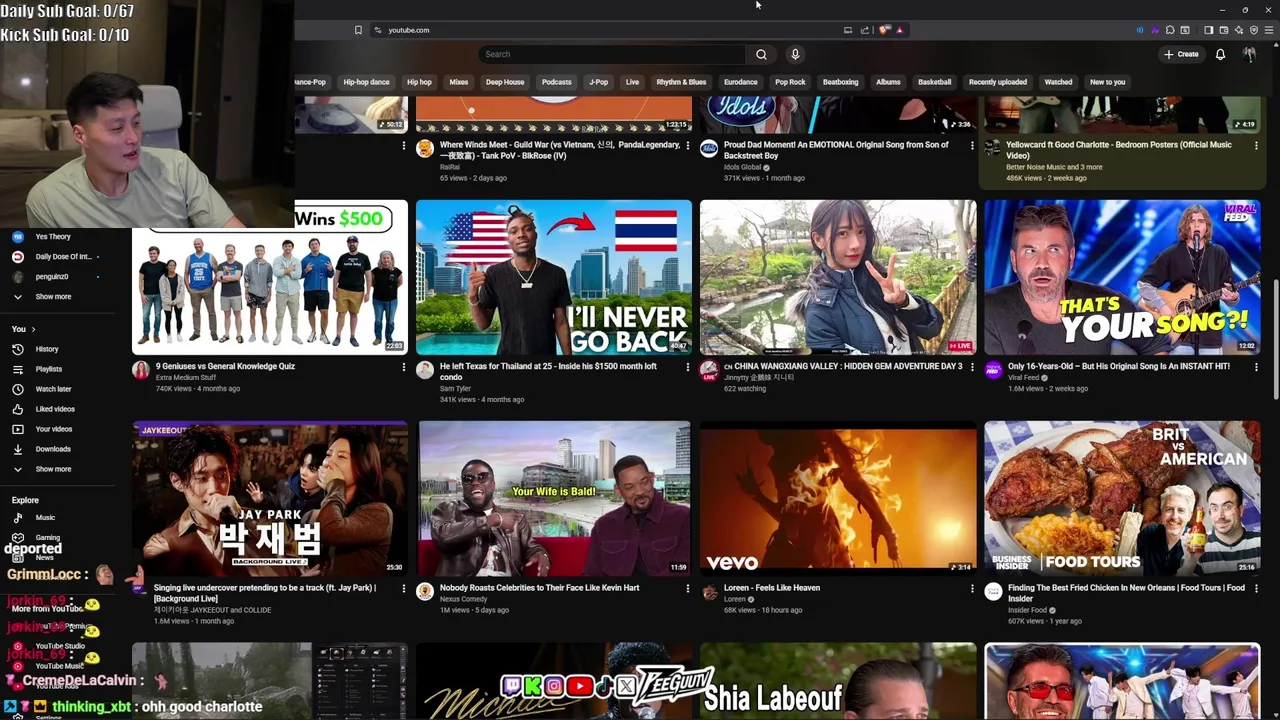
Task: Click Viral Feed channel avatar
Action: coord(993,370)
